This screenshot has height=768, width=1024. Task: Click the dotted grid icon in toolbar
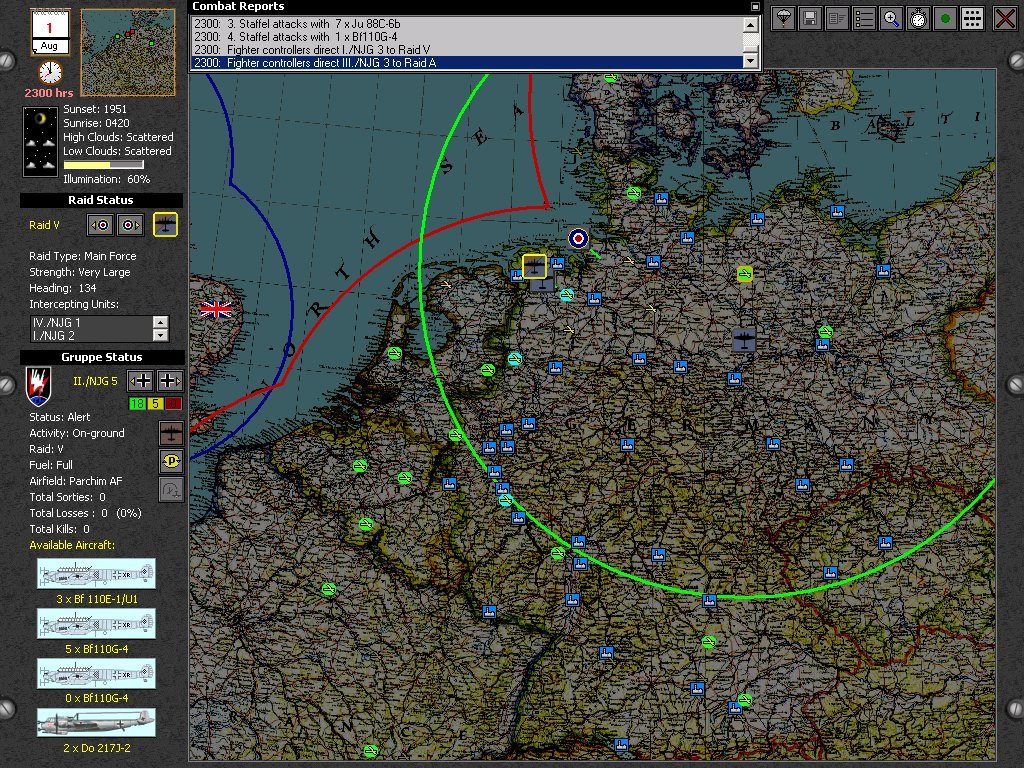[x=971, y=17]
